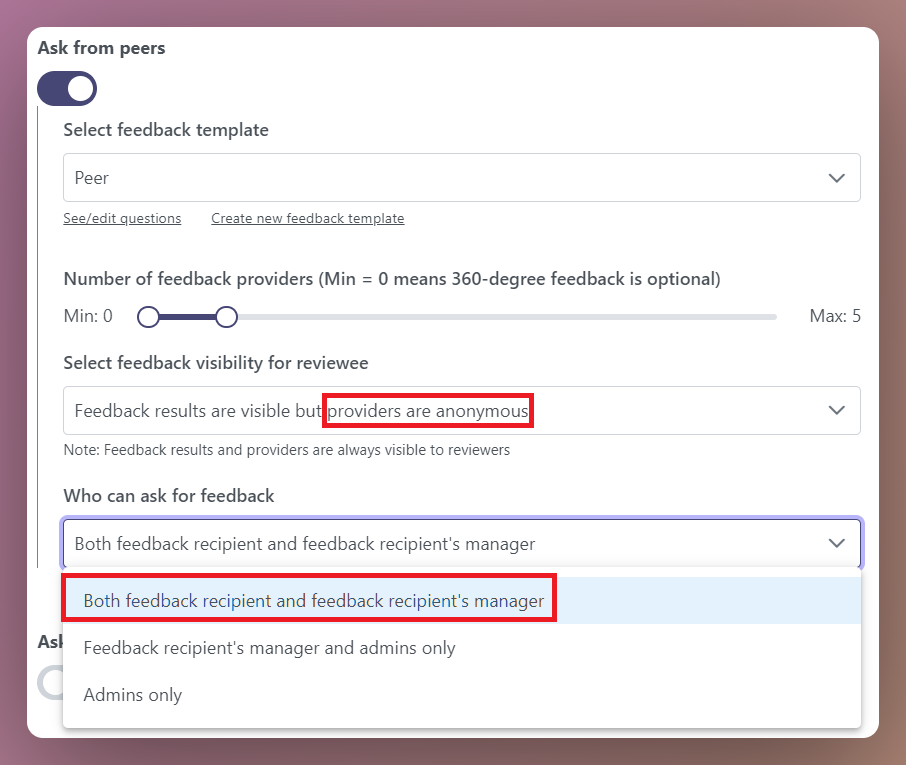
Task: Click the slider track near 'Max: 5'
Action: 750,316
